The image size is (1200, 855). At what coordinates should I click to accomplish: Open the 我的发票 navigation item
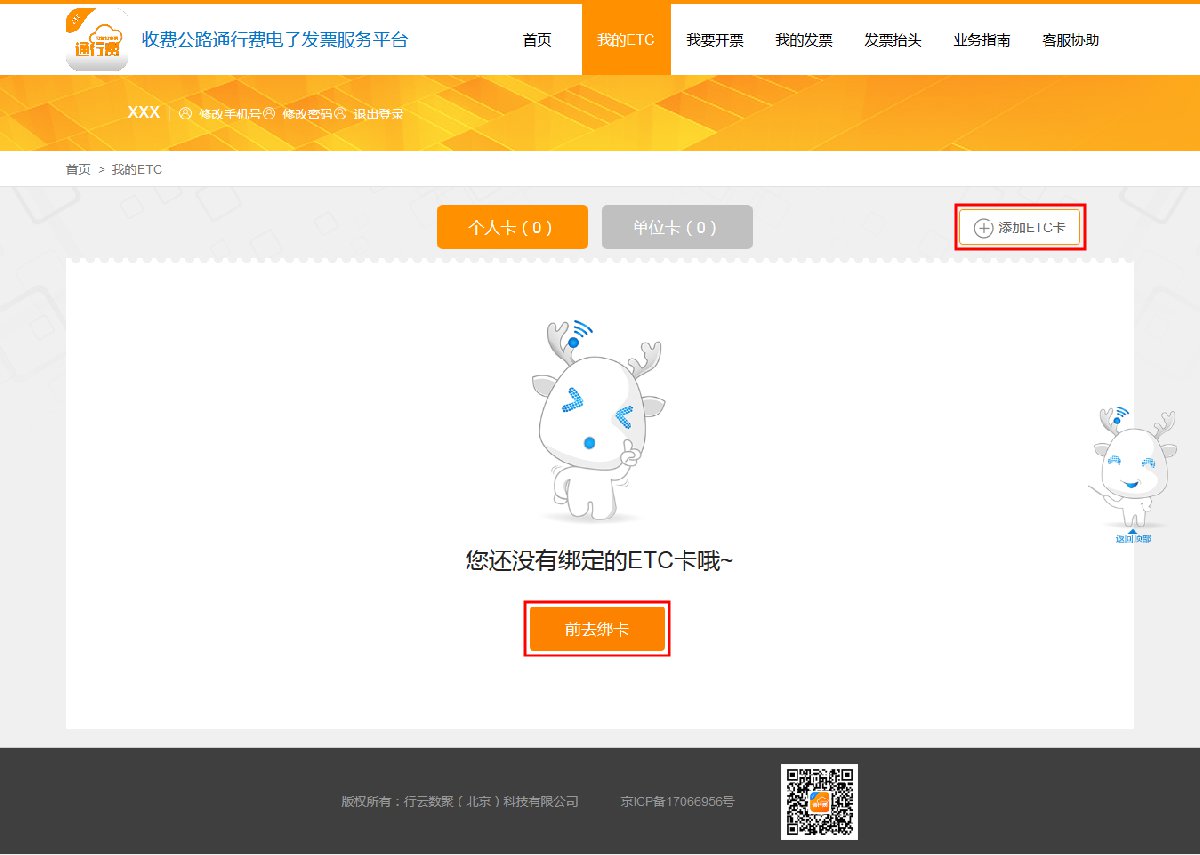[x=804, y=40]
